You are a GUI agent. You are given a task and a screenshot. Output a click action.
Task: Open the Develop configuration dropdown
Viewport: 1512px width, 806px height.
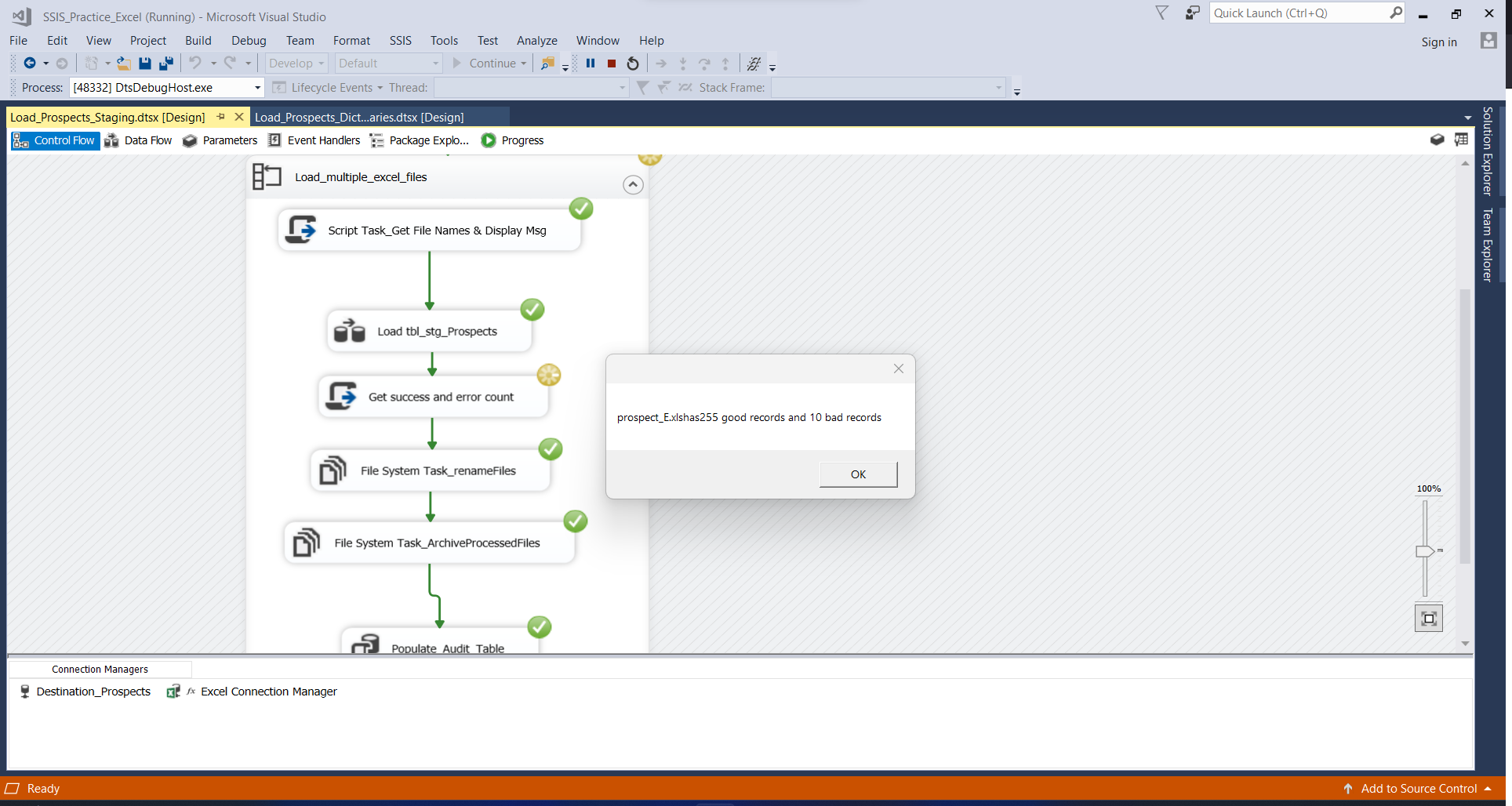click(x=296, y=64)
